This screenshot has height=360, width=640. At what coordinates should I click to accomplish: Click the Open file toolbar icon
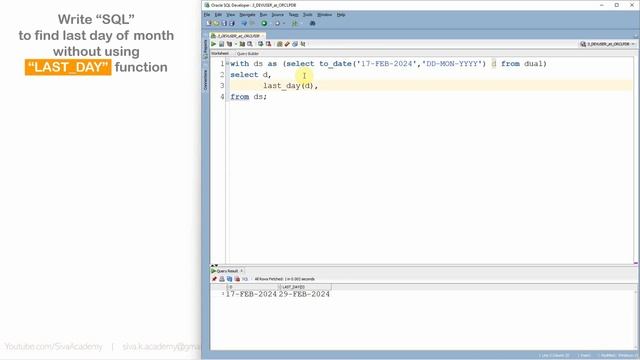point(216,23)
